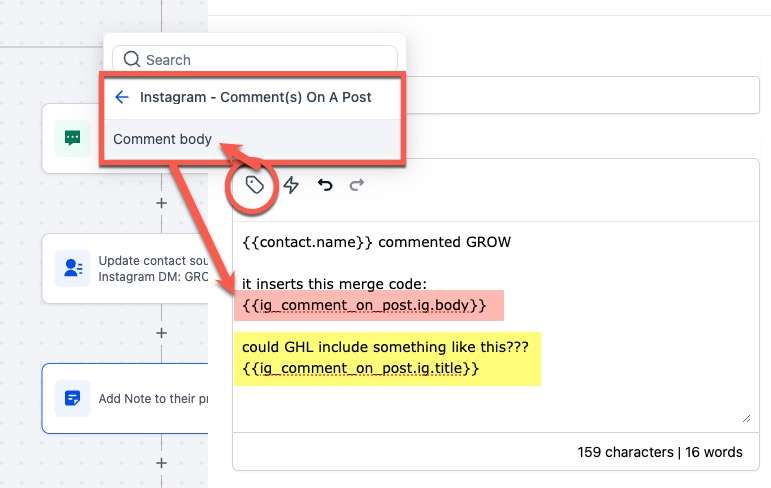The width and height of the screenshot is (771, 488).
Task: Click the magnifier icon in Search box
Action: coord(131,60)
